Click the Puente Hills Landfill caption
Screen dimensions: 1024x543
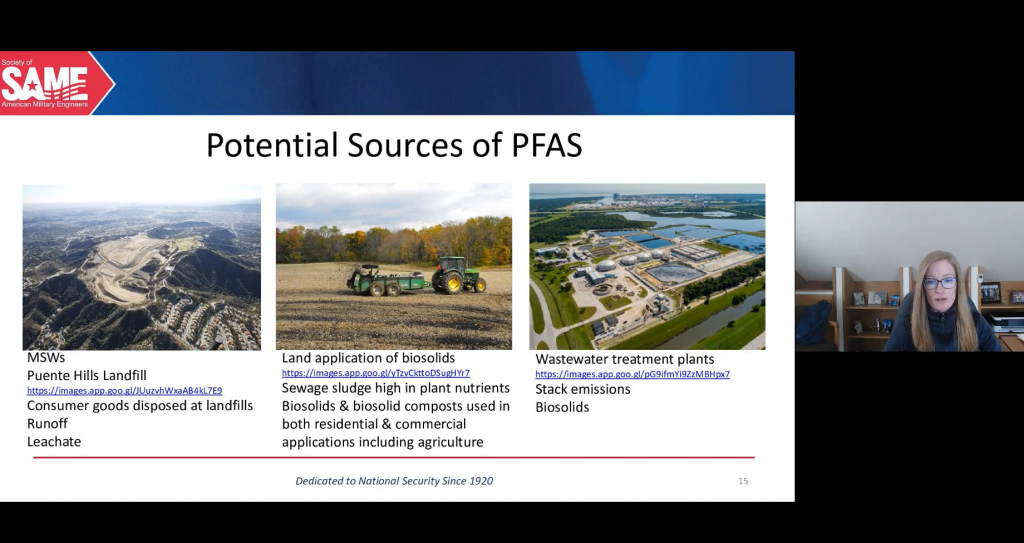(x=87, y=376)
